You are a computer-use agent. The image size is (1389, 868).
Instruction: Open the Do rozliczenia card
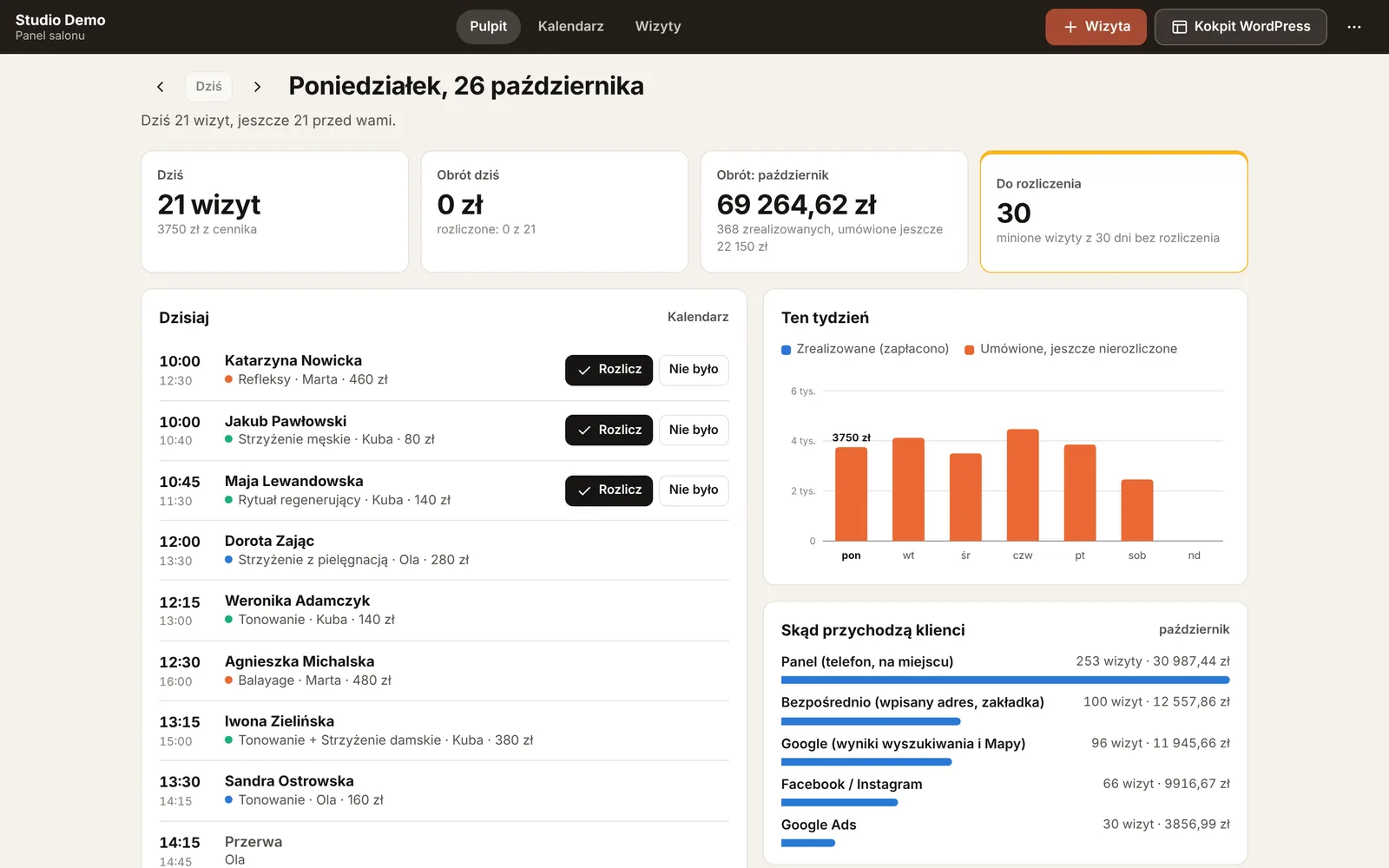[1114, 212]
